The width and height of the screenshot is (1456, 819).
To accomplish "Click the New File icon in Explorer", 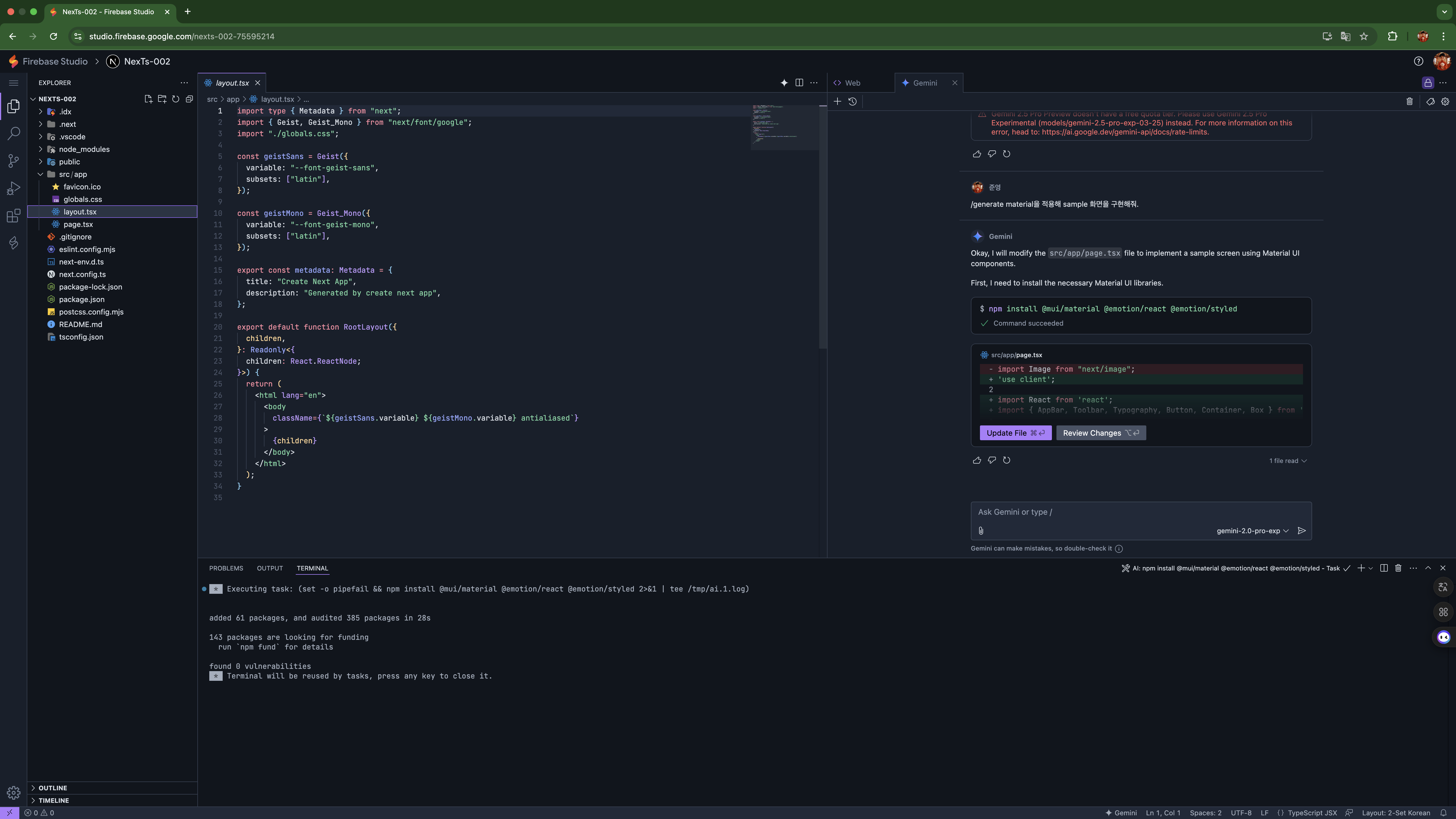I will click(x=148, y=99).
